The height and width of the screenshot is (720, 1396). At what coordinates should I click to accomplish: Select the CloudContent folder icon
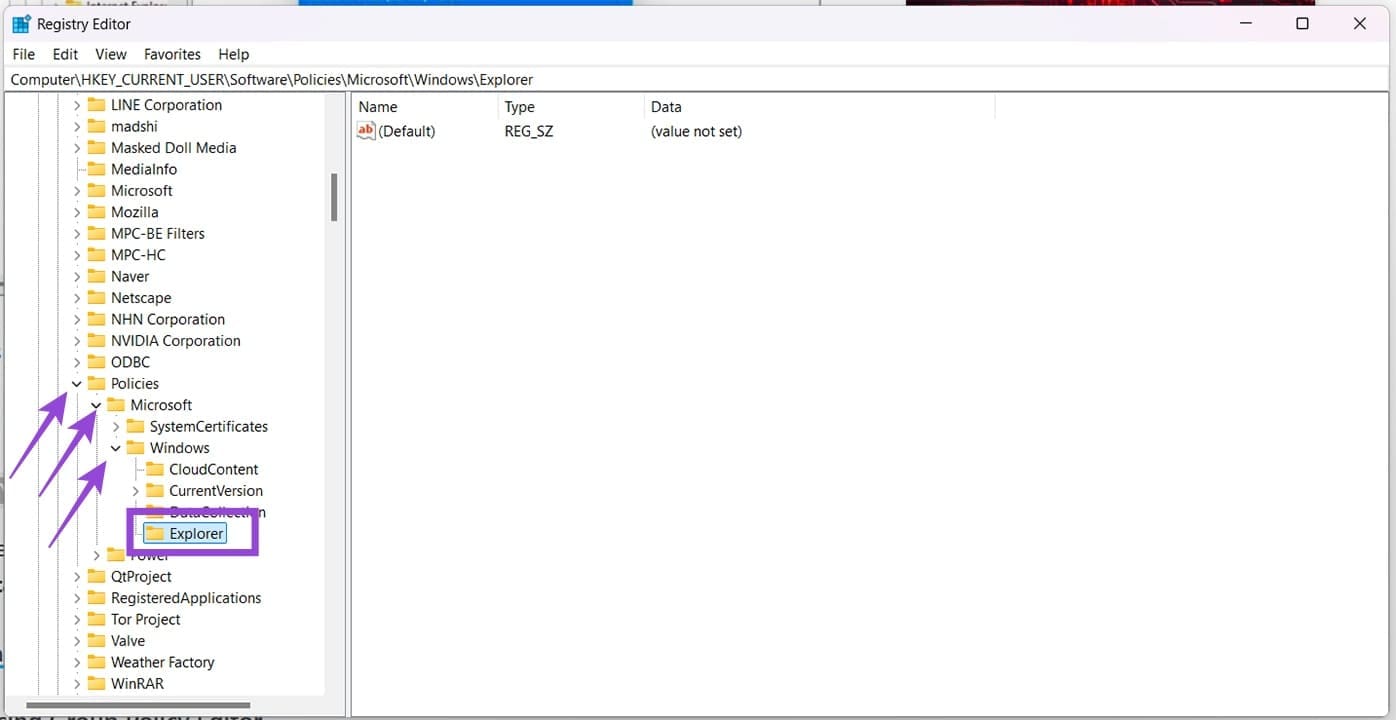(x=155, y=470)
